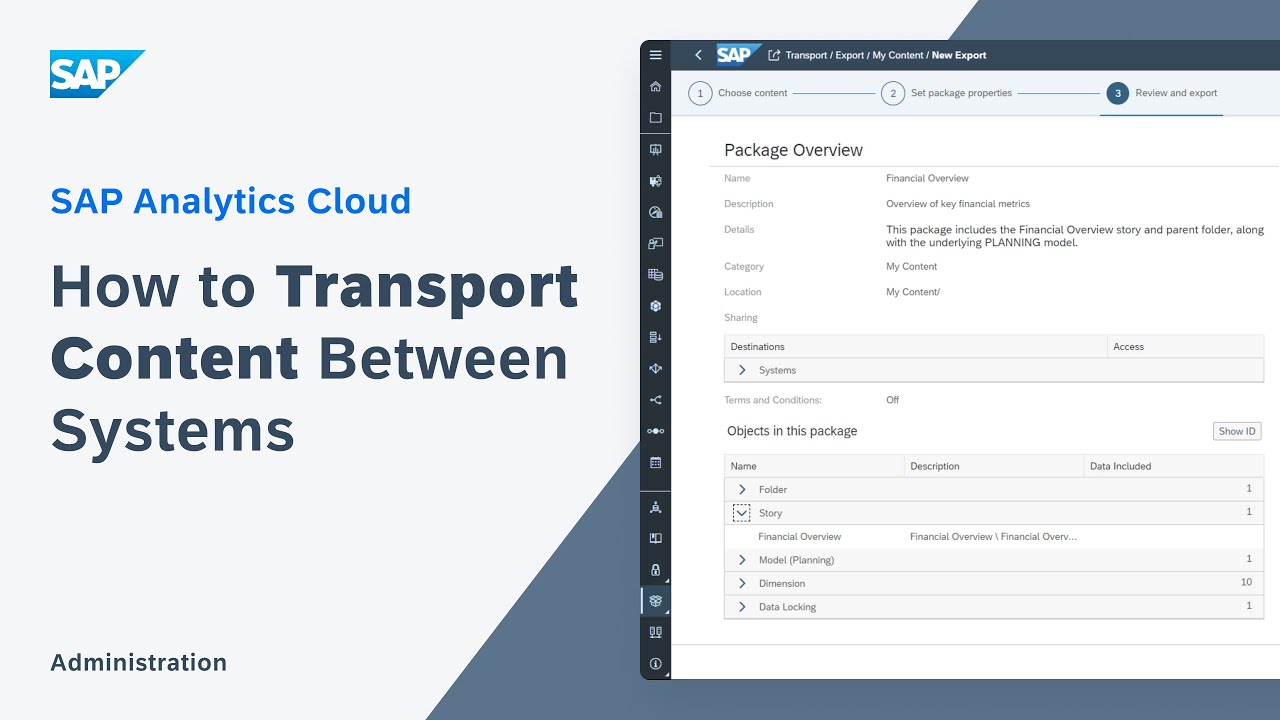The image size is (1280, 720).
Task: Click the Access column header
Action: click(x=1185, y=347)
